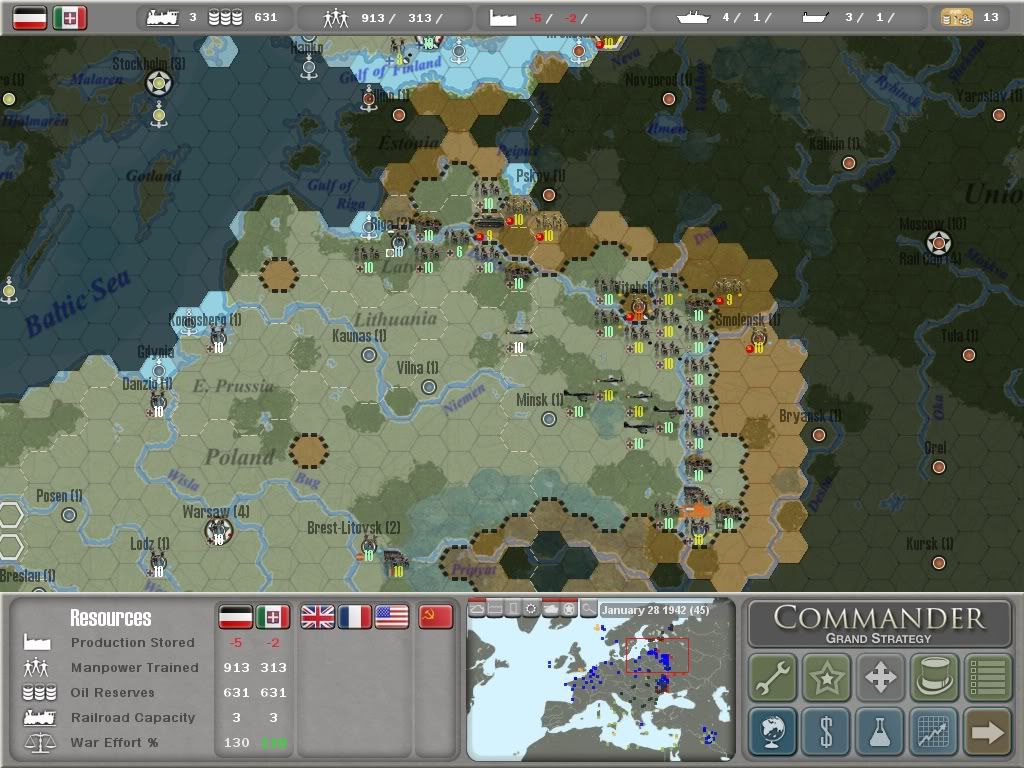Click the Commander Grand Strategy title banner
Viewport: 1024px width, 768px height.
coord(879,624)
